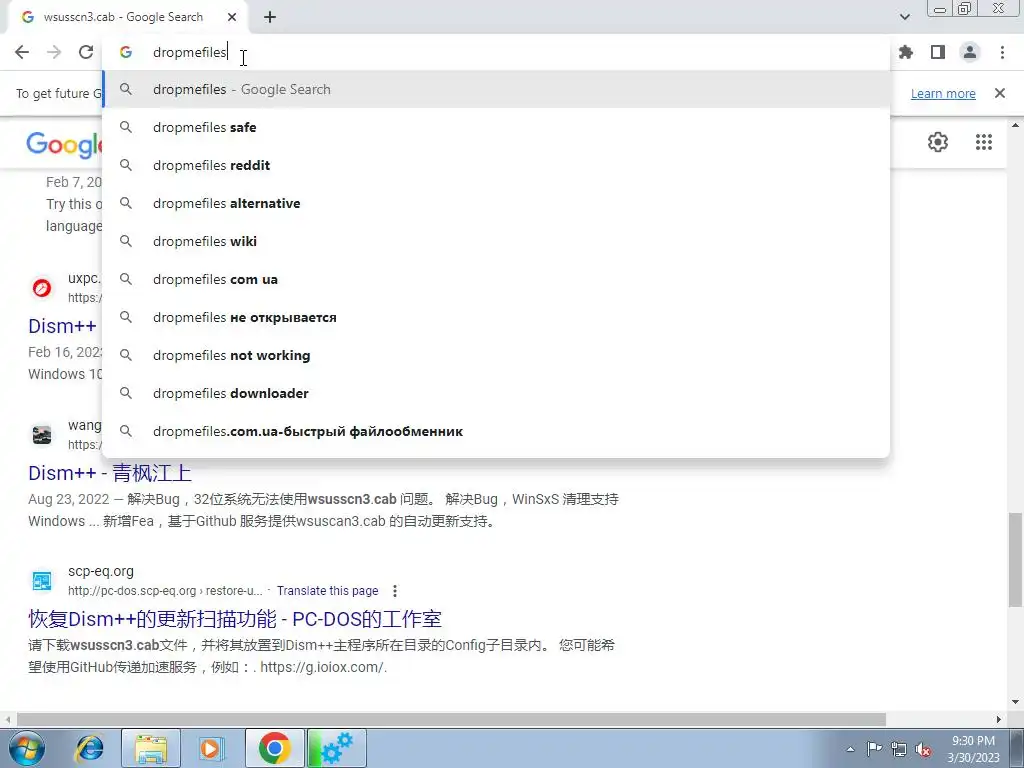Open Windows Explorer from the taskbar
Screen dimensions: 1024x768
(150, 748)
